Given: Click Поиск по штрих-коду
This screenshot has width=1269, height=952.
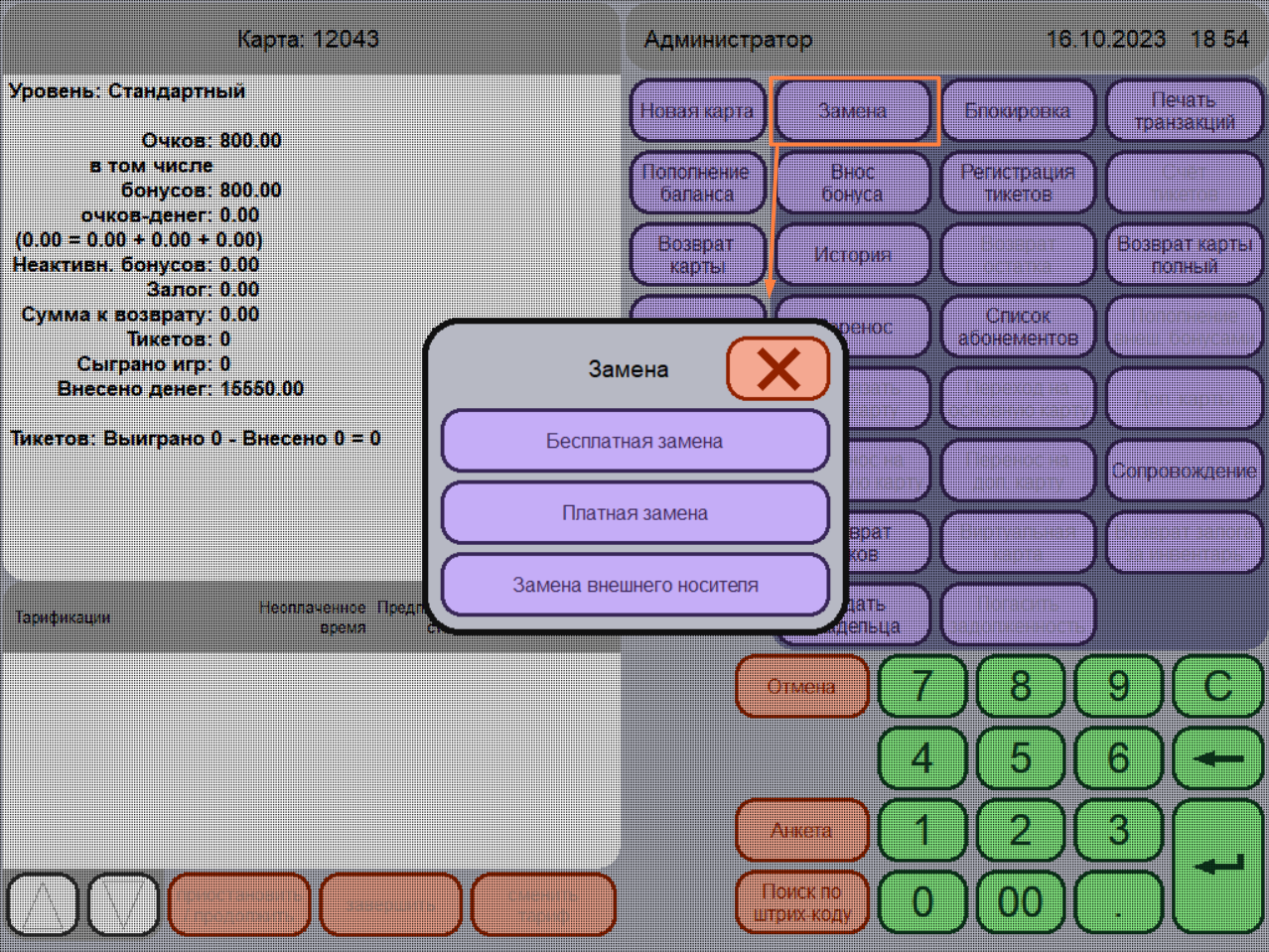Looking at the screenshot, I should pyautogui.click(x=802, y=902).
